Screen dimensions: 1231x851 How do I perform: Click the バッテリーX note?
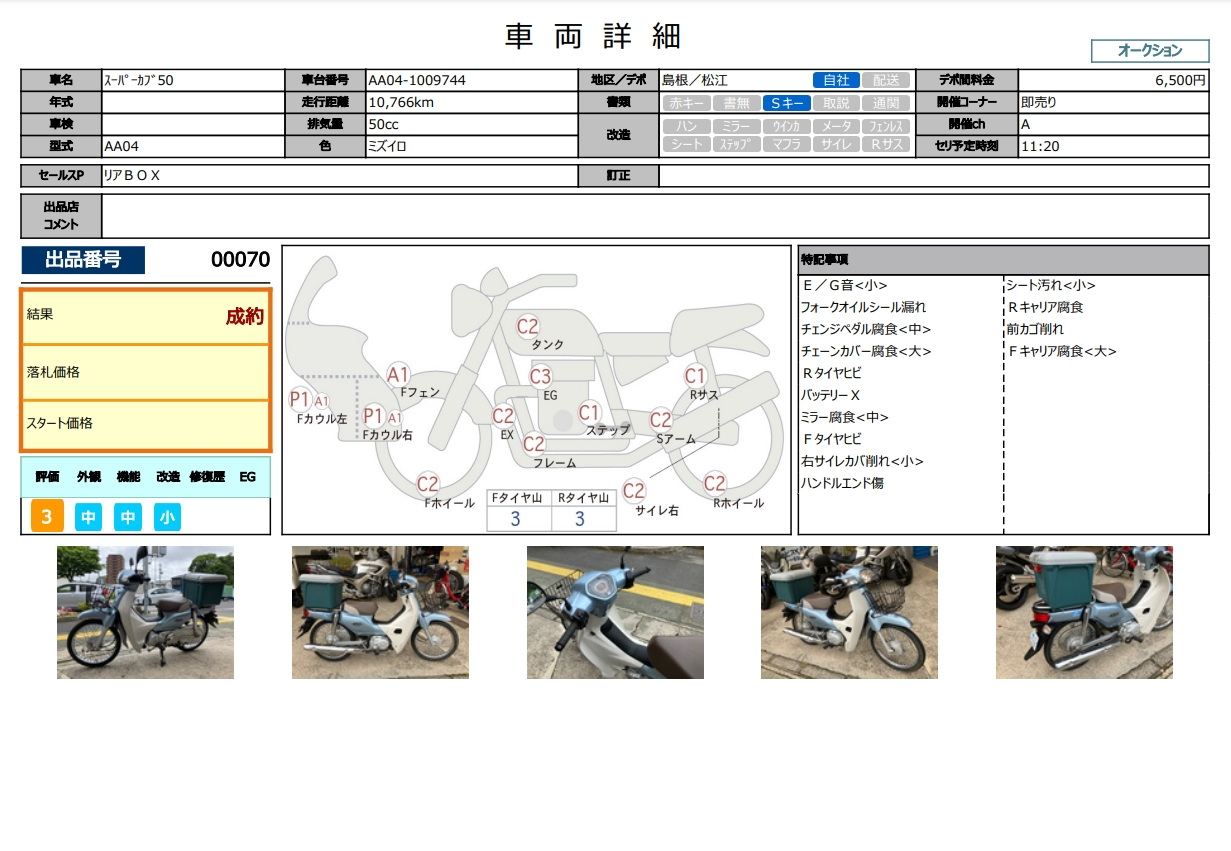[831, 395]
